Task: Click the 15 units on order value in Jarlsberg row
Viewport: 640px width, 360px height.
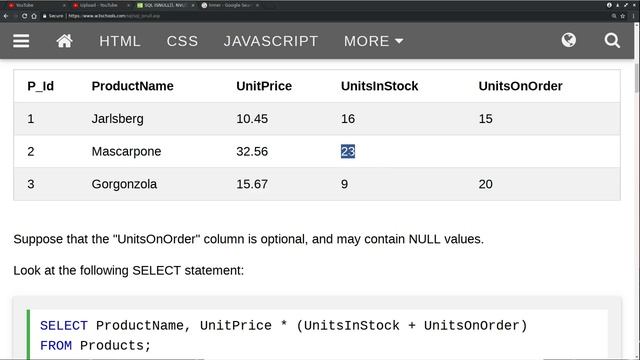Action: (485, 119)
